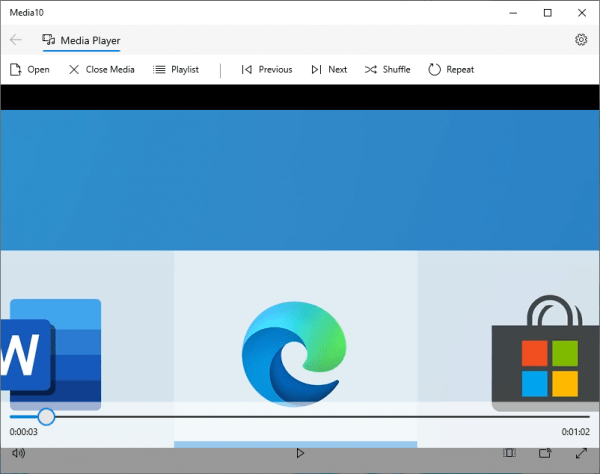Click the total duration 0:01:02
Screen dimensions: 600x474
click(x=576, y=432)
